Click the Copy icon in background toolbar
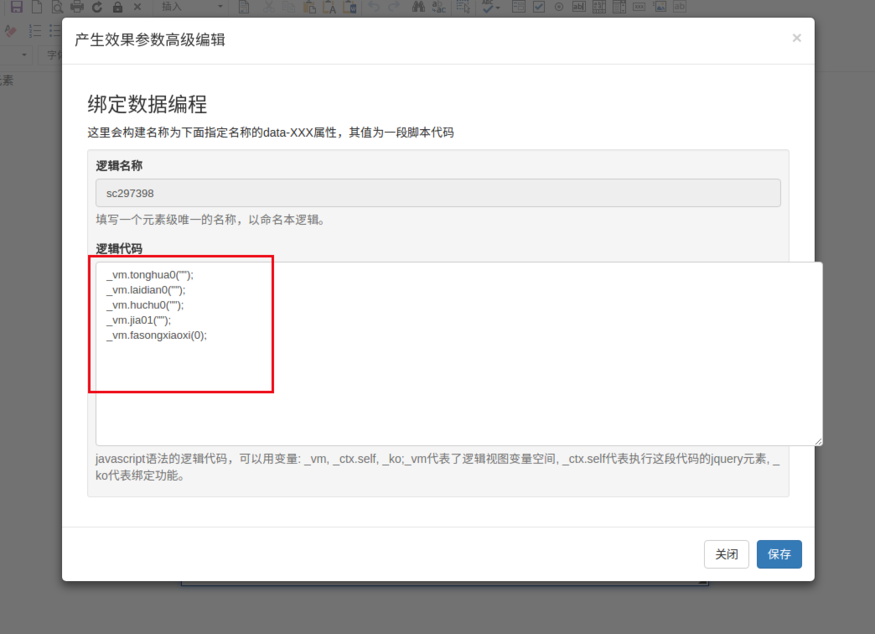Screen dimensions: 875x634 (x=289, y=7)
